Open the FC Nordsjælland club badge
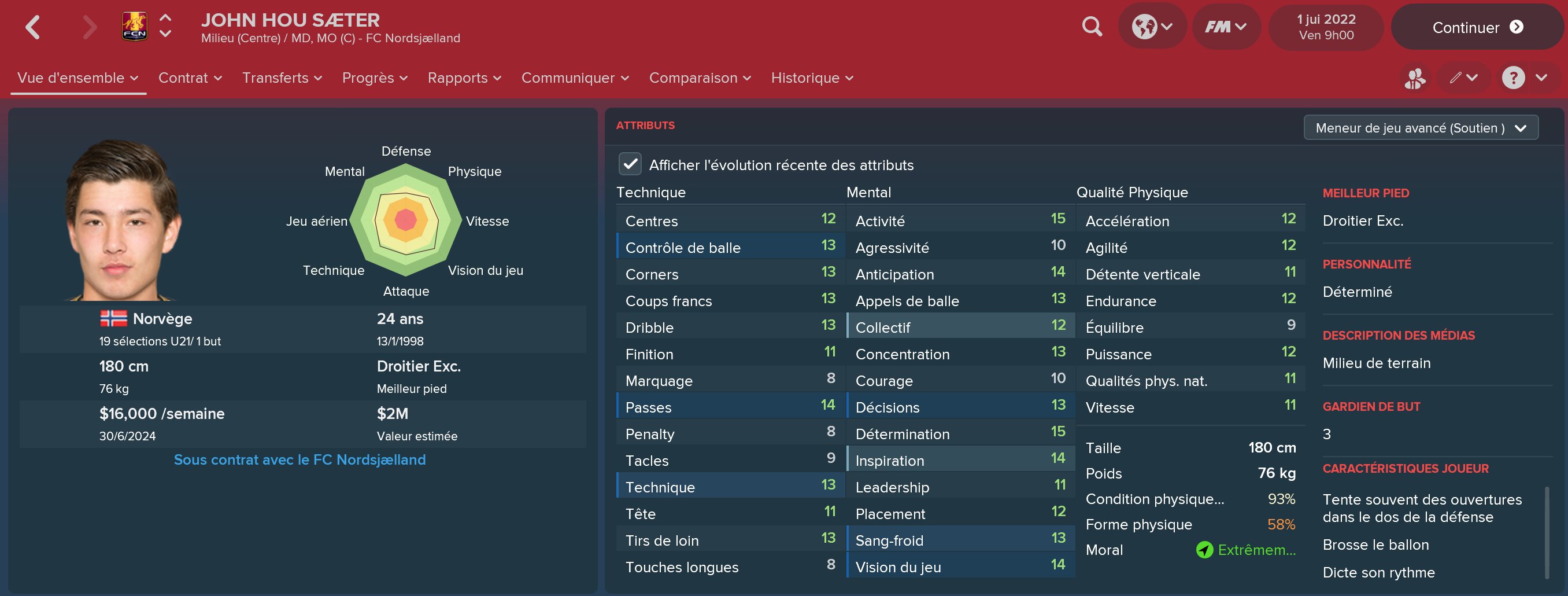The image size is (1568, 596). coord(135,27)
